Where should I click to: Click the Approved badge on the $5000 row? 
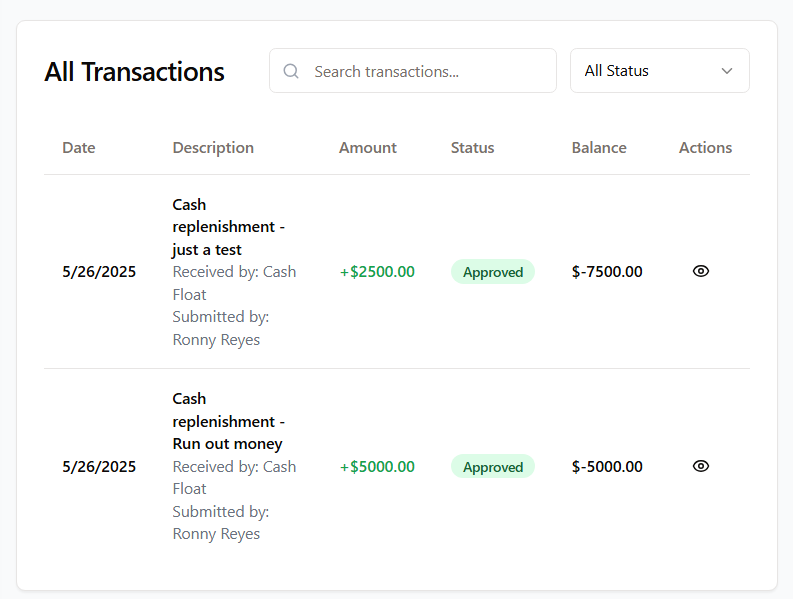tap(493, 467)
